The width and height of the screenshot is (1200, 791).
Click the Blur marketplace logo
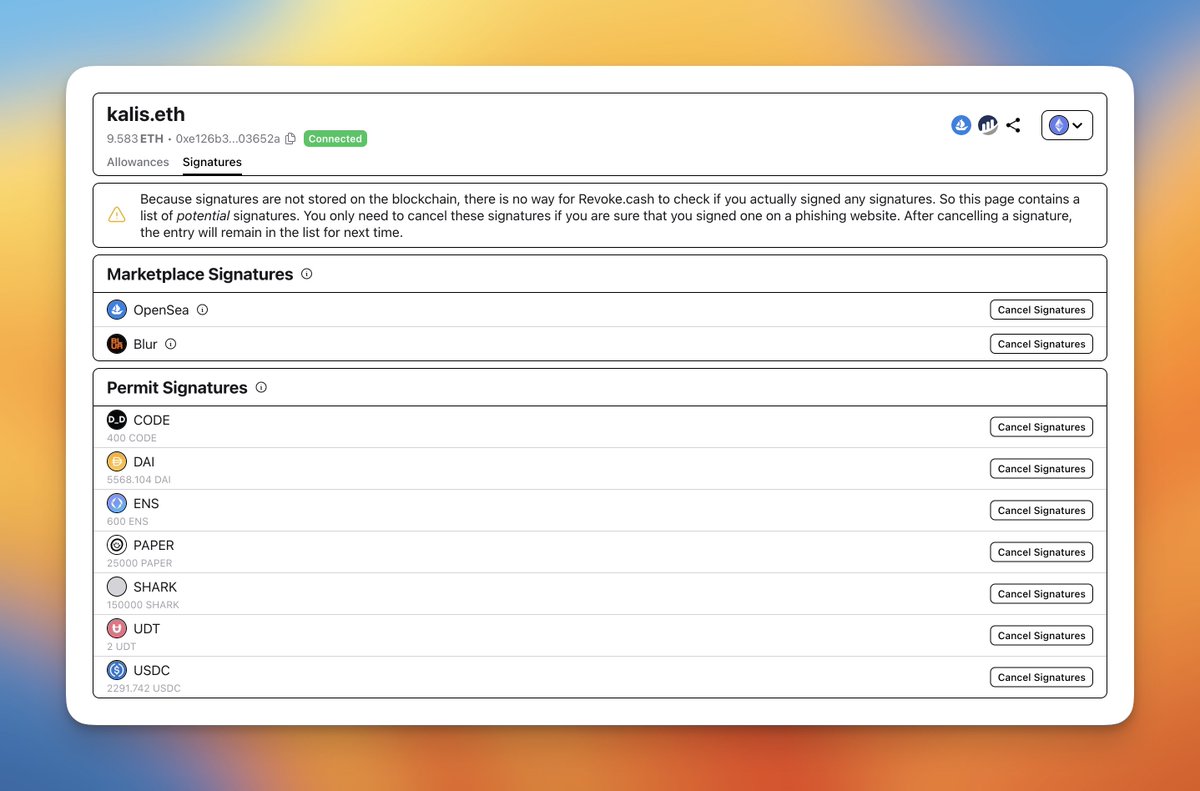(117, 344)
